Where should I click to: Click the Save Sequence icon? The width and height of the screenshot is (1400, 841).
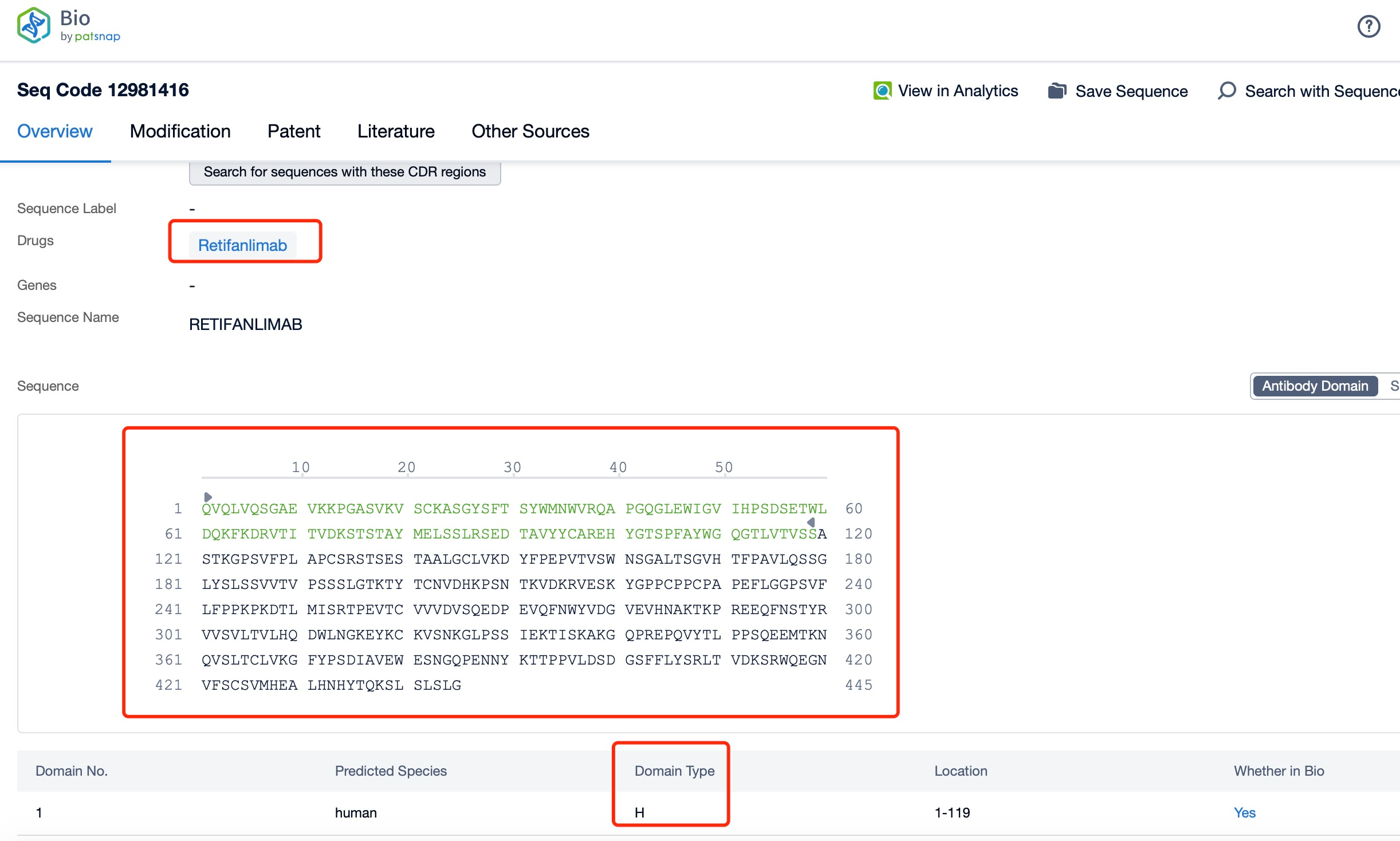click(1056, 90)
